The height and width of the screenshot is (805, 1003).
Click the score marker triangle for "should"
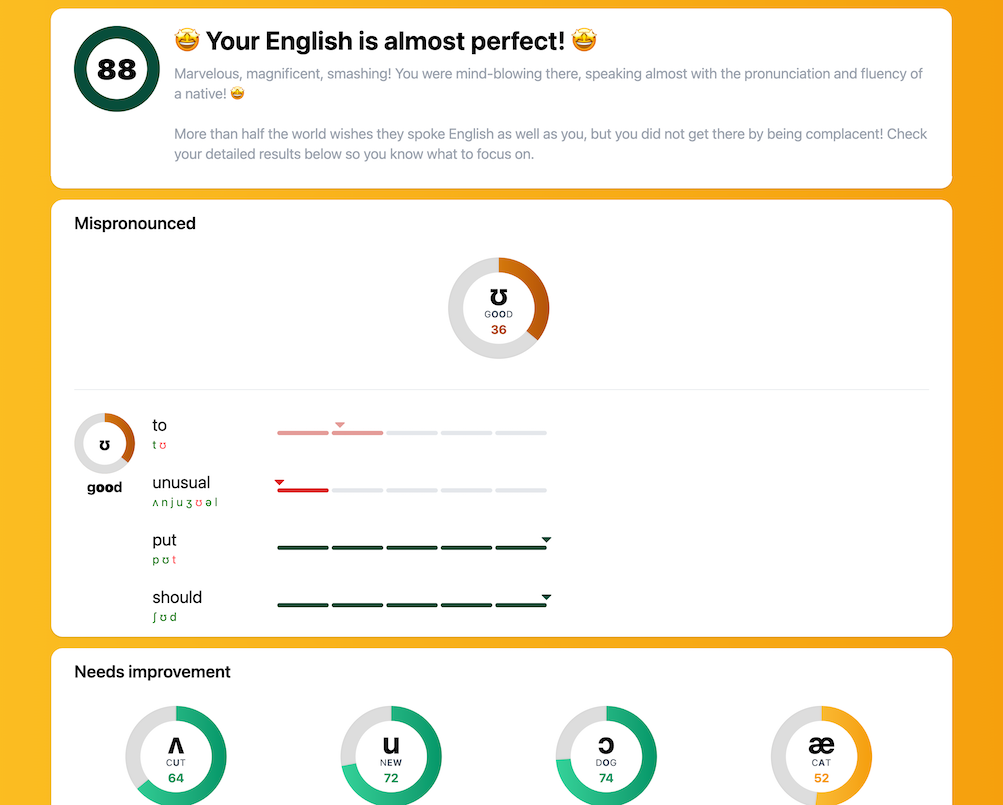[546, 597]
